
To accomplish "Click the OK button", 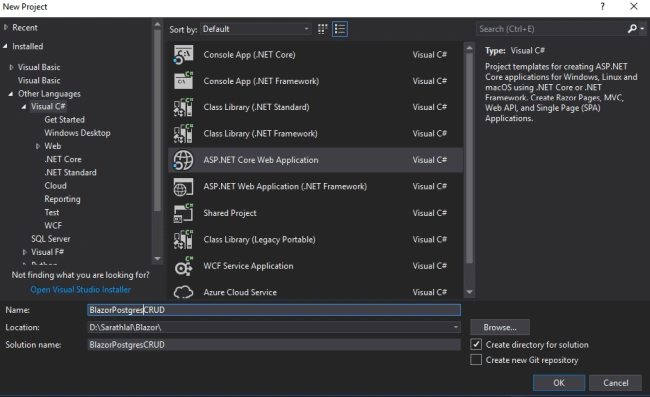I will tap(559, 383).
